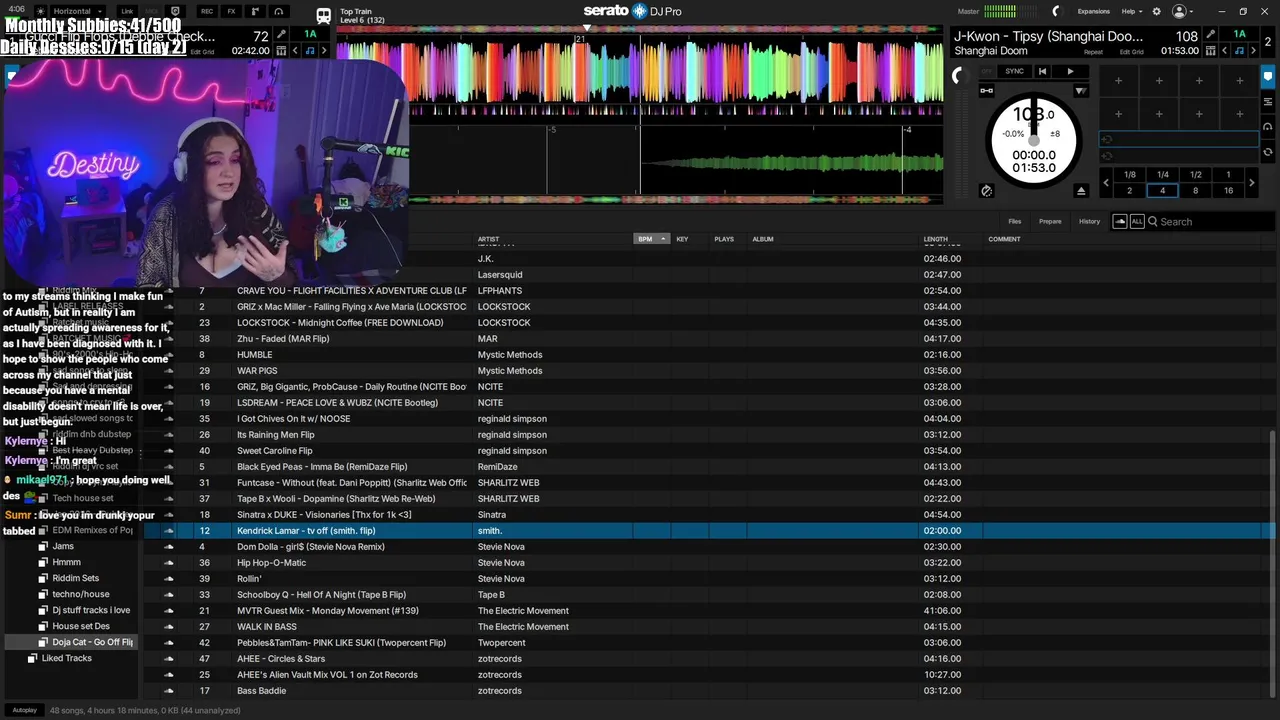Open settings via the gear icon

coord(1157,11)
